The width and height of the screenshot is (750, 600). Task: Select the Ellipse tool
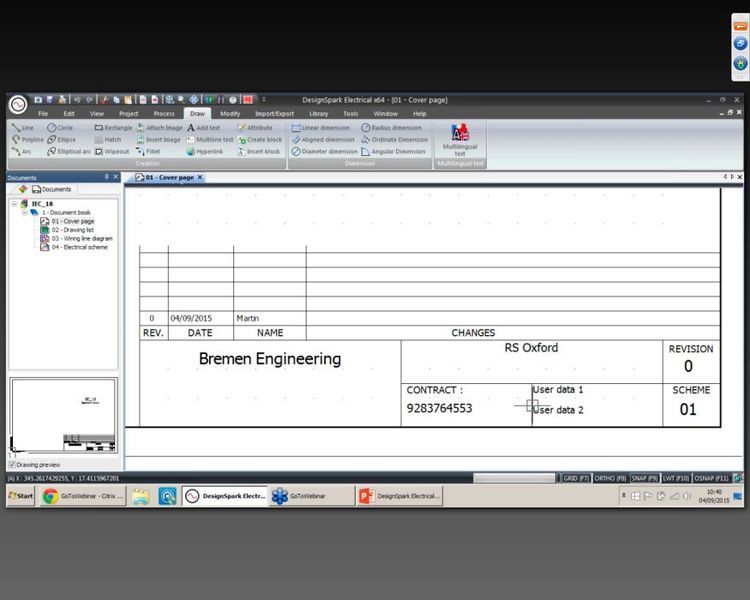click(62, 140)
